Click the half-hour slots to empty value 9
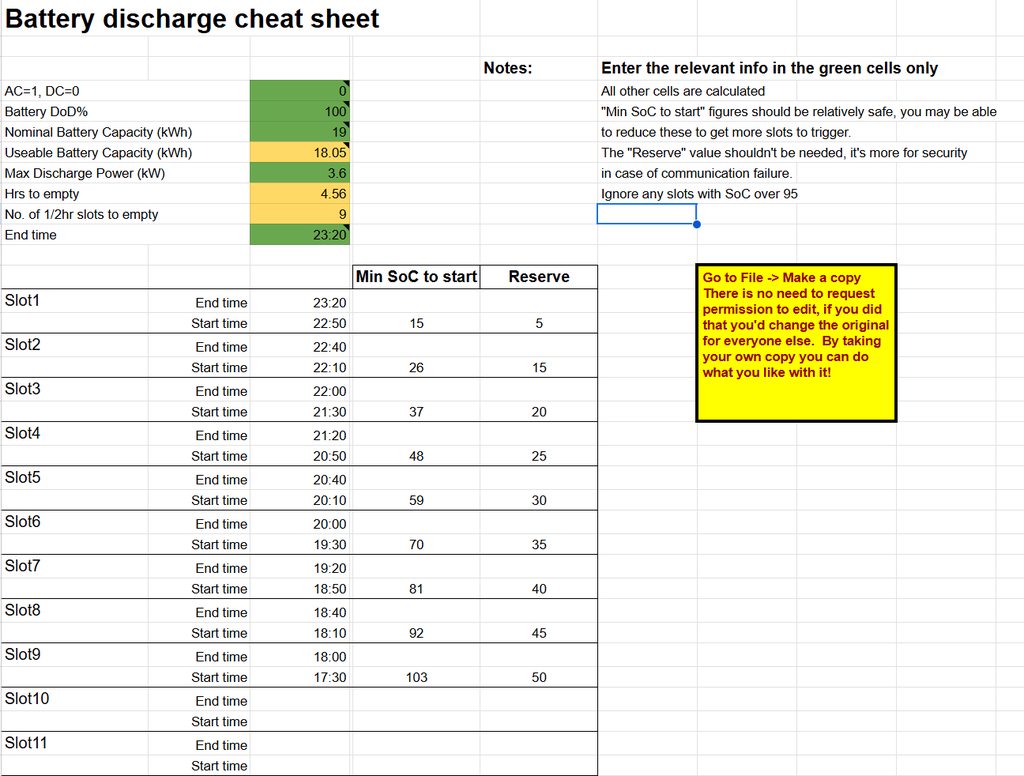 click(x=300, y=214)
